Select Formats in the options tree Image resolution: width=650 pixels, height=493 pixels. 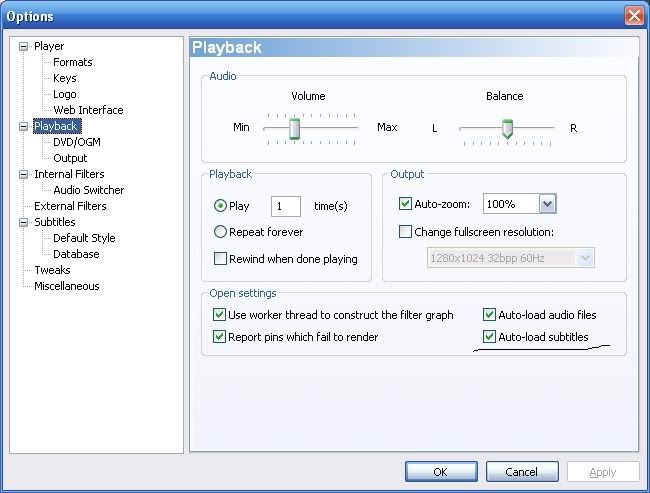tap(73, 62)
